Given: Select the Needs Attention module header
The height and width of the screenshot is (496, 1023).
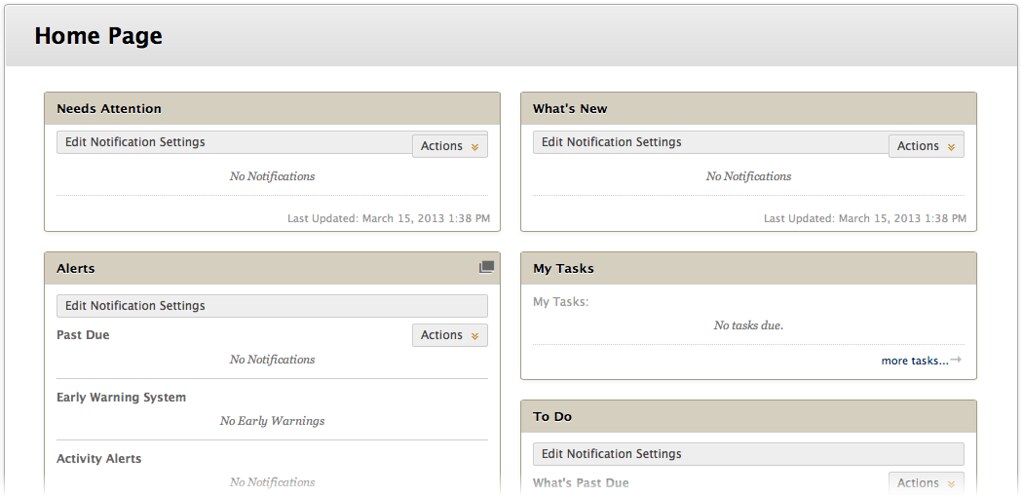Looking at the screenshot, I should [272, 108].
